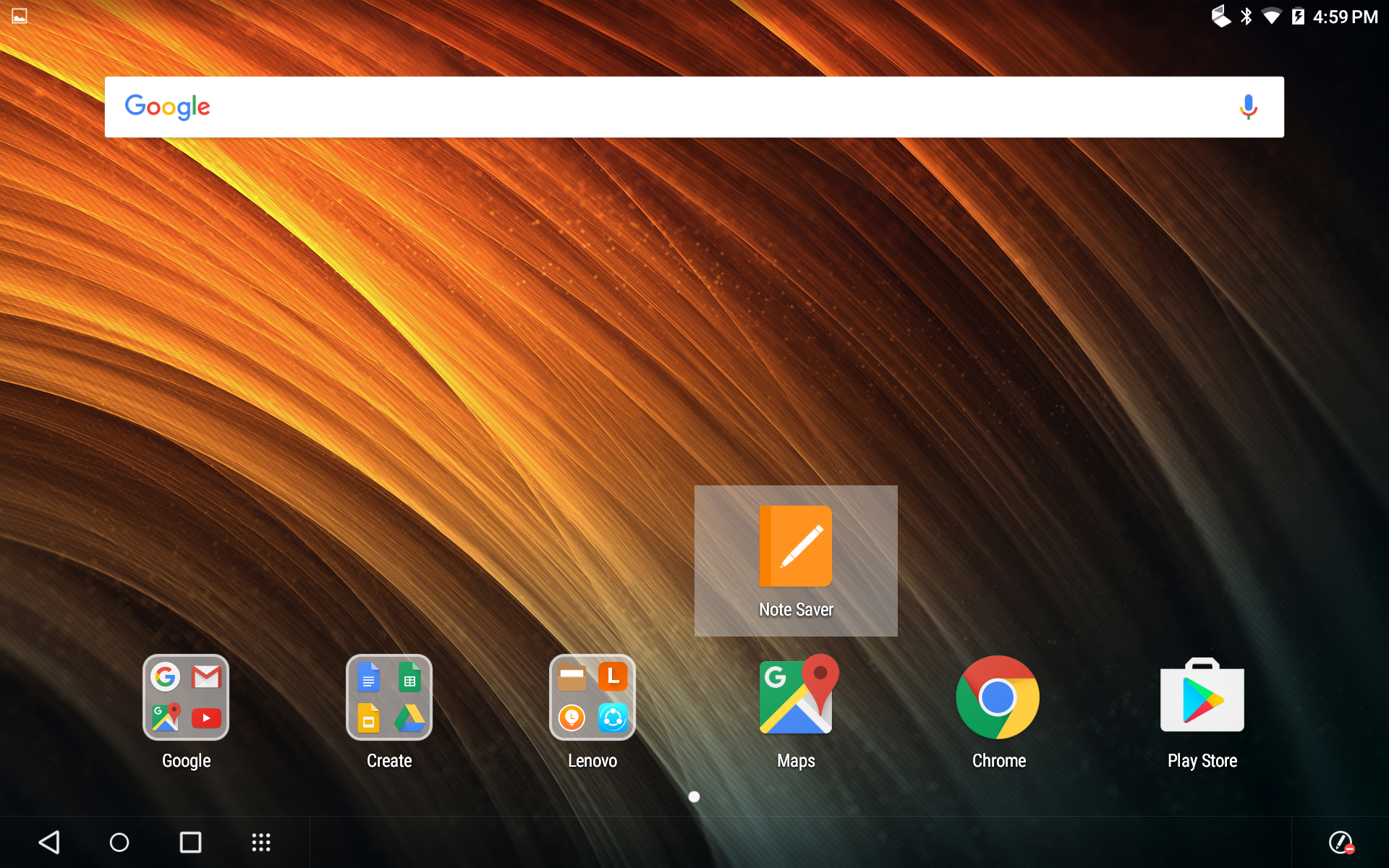Tap the Wi-Fi status icon
This screenshot has height=868, width=1389.
[x=1272, y=16]
